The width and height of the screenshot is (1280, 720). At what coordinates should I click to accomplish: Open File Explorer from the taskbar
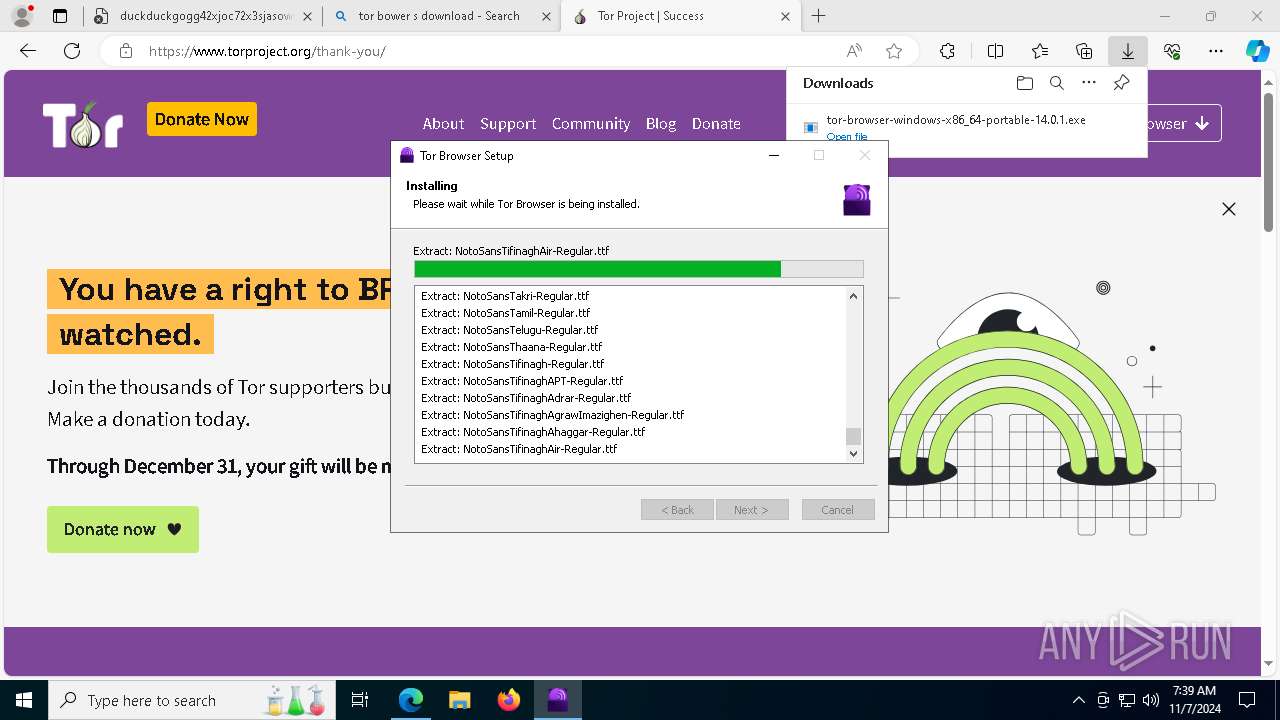click(459, 700)
